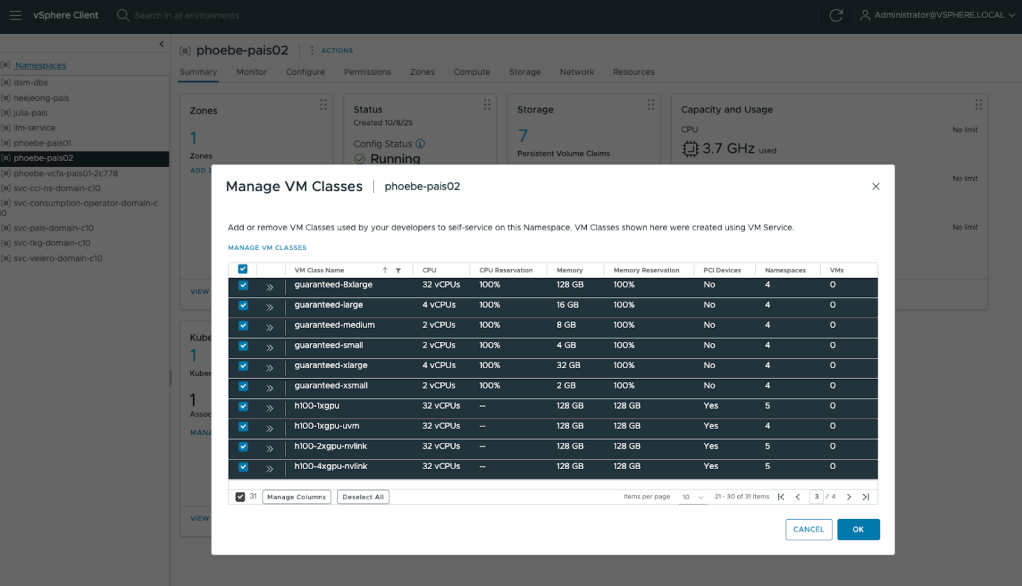Uncheck the h100-4xgpu-nvlink row checkbox
This screenshot has width=1022, height=586.
243,467
